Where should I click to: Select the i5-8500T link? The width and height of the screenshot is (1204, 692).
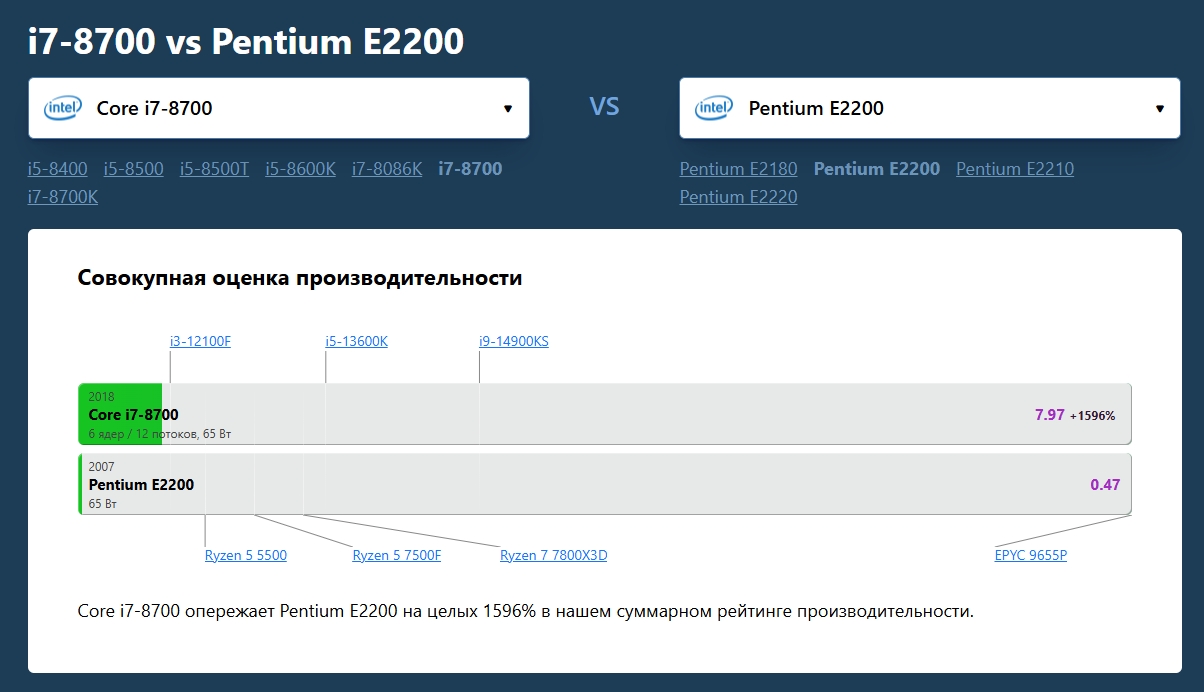tap(215, 169)
